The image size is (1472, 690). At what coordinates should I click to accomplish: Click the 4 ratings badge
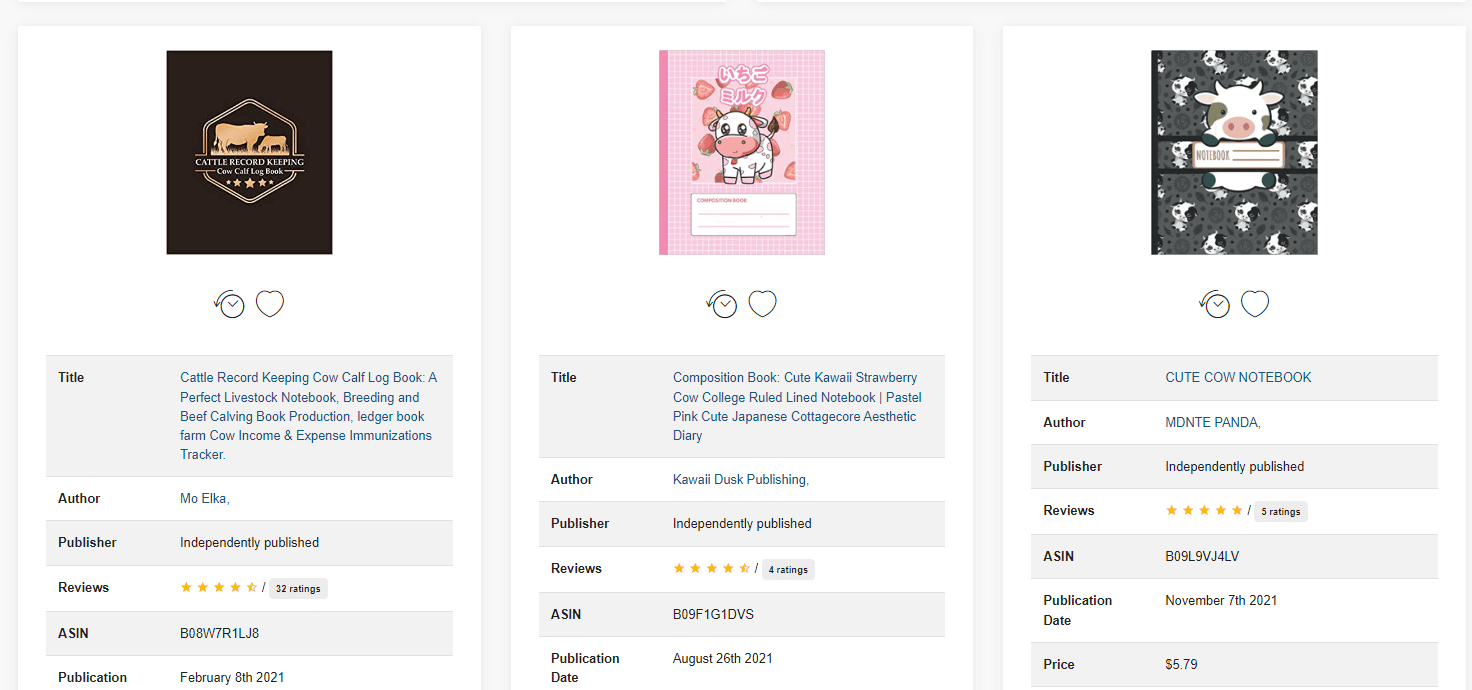tap(788, 569)
